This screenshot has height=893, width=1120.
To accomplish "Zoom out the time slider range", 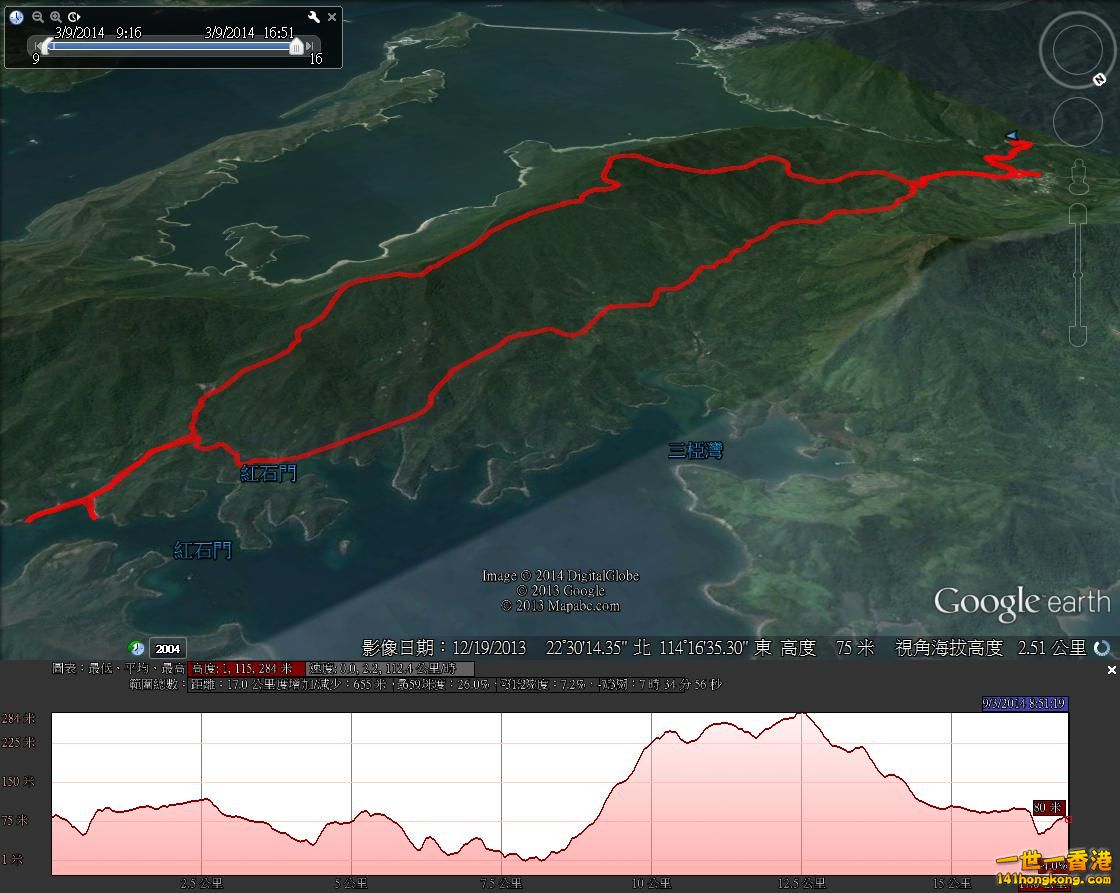I will point(38,17).
